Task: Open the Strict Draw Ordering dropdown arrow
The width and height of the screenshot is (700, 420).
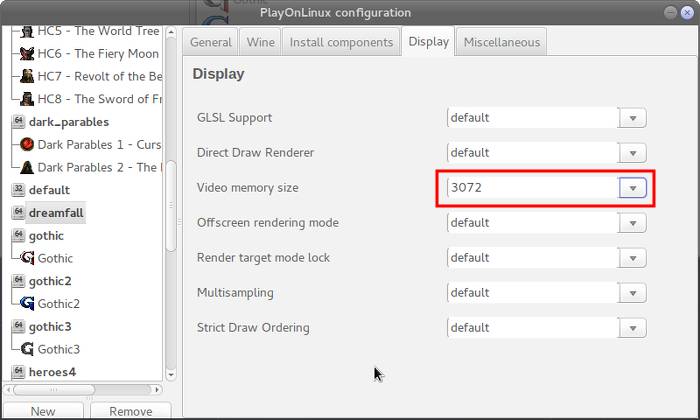Action: [x=633, y=328]
